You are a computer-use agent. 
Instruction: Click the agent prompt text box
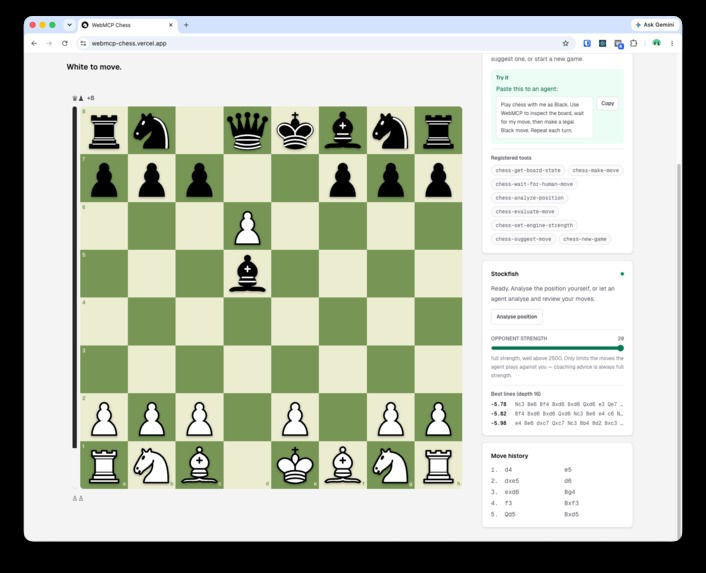tap(544, 117)
